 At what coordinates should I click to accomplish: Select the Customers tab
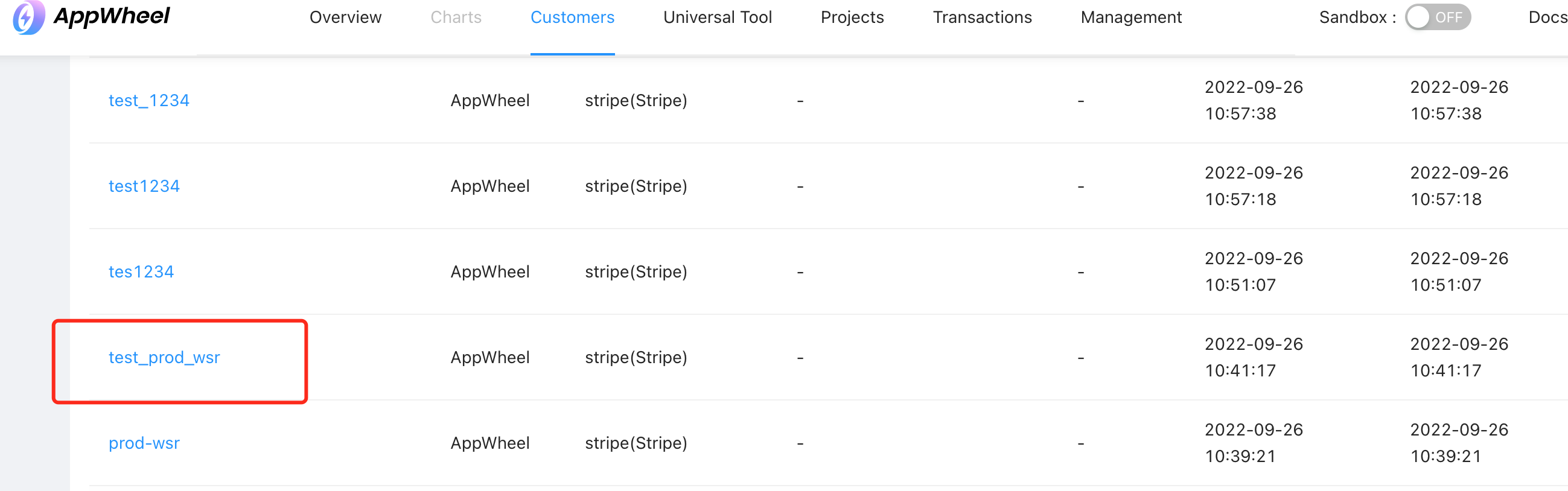[x=572, y=17]
